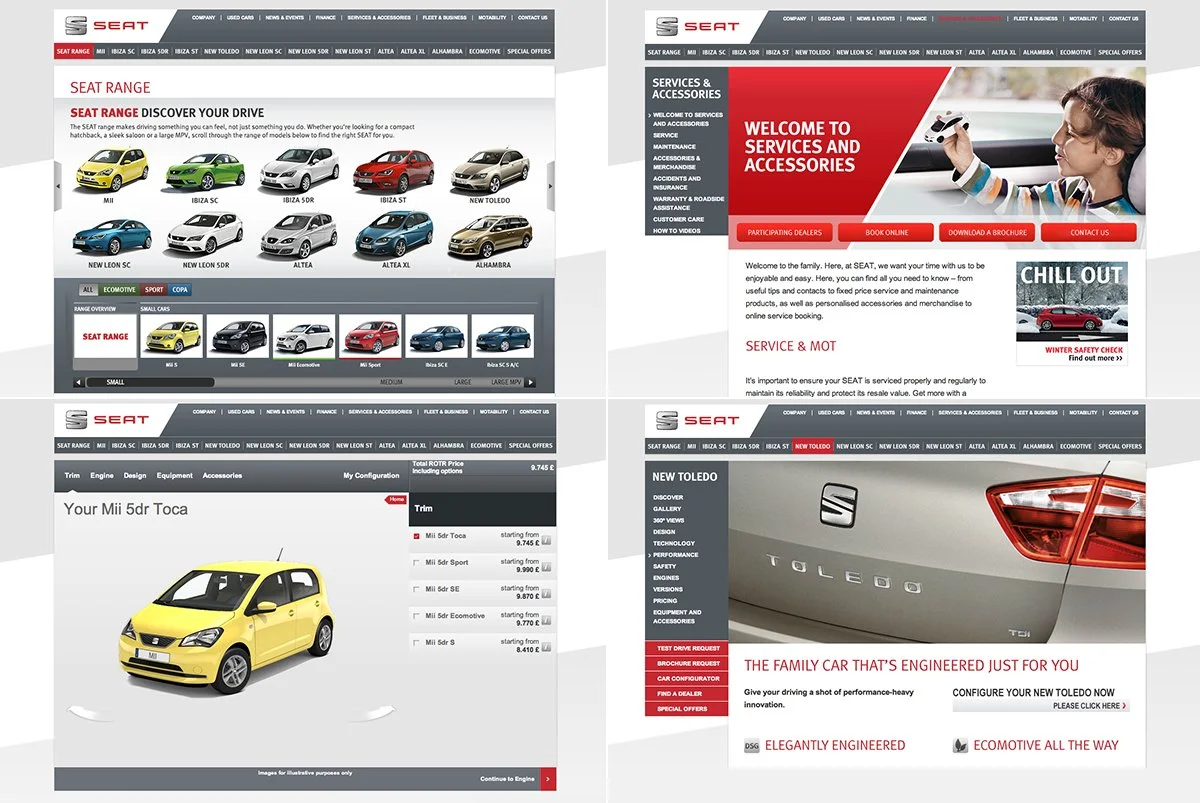
Task: Select the COPA filter tab
Action: 179,290
